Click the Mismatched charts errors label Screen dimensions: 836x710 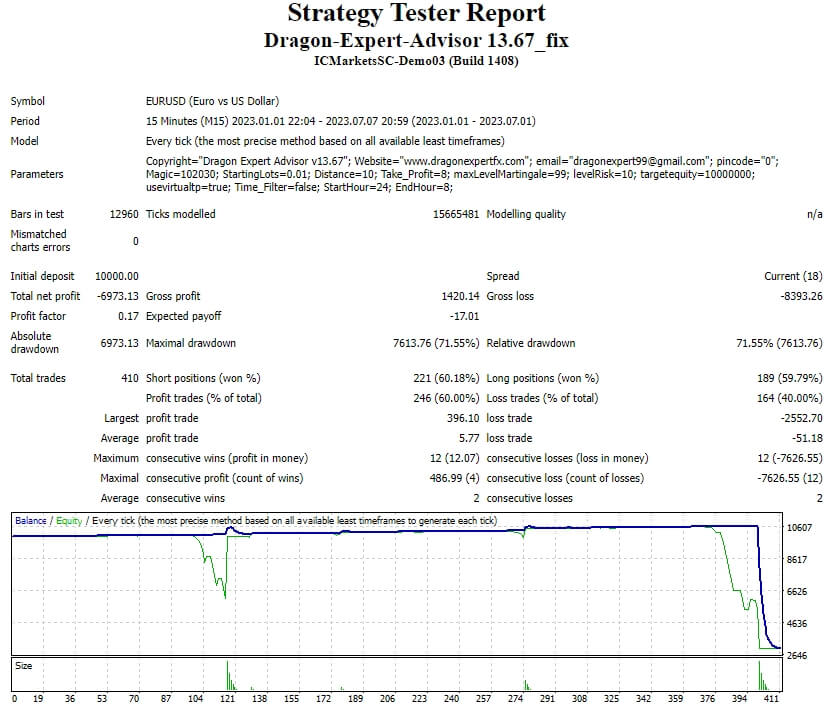[x=40, y=240]
